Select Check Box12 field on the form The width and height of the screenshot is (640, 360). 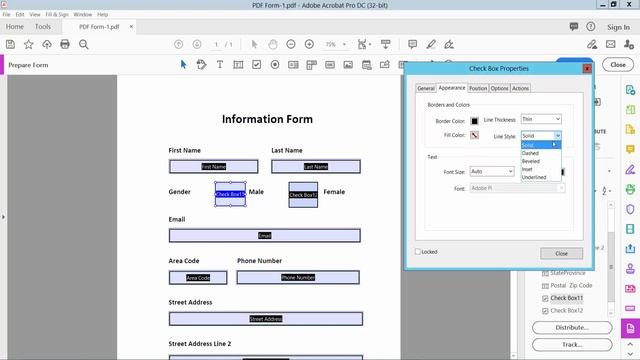tap(303, 195)
